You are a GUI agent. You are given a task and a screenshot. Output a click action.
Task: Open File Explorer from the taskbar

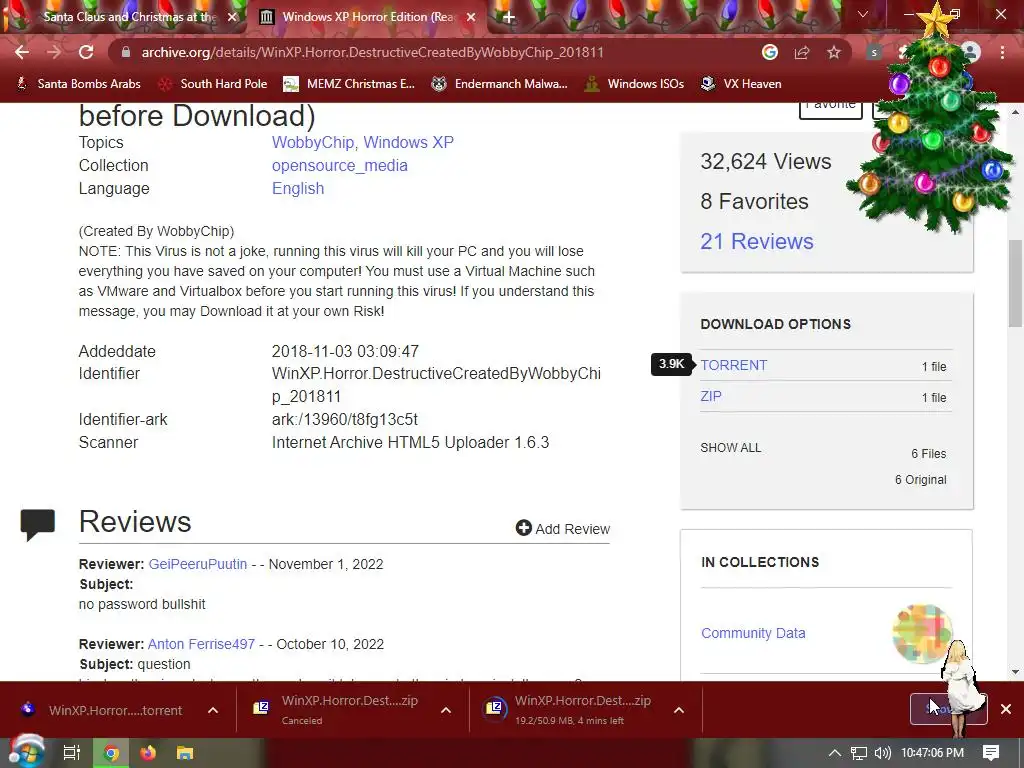click(x=185, y=753)
